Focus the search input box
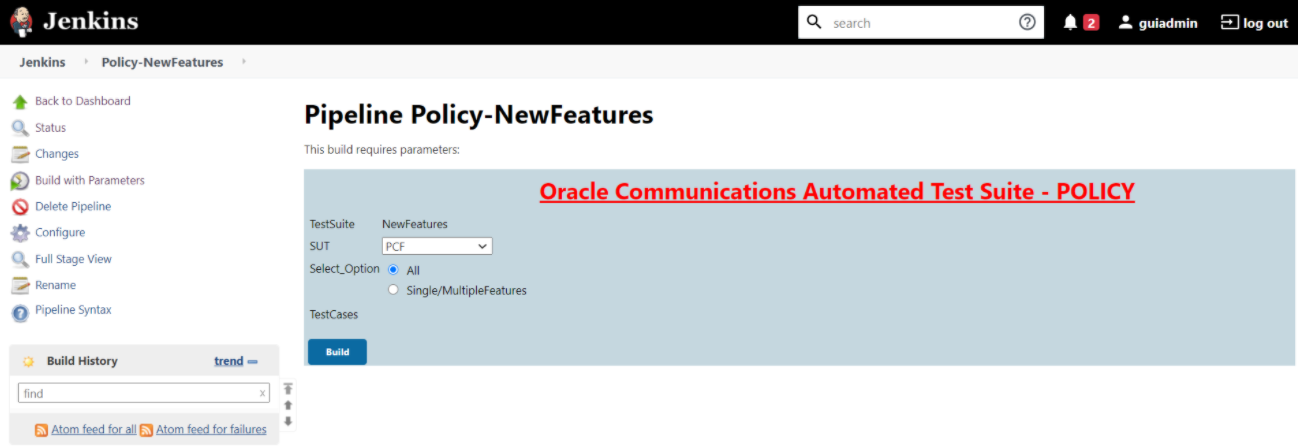Image resolution: width=1302 pixels, height=446 pixels. coord(921,22)
